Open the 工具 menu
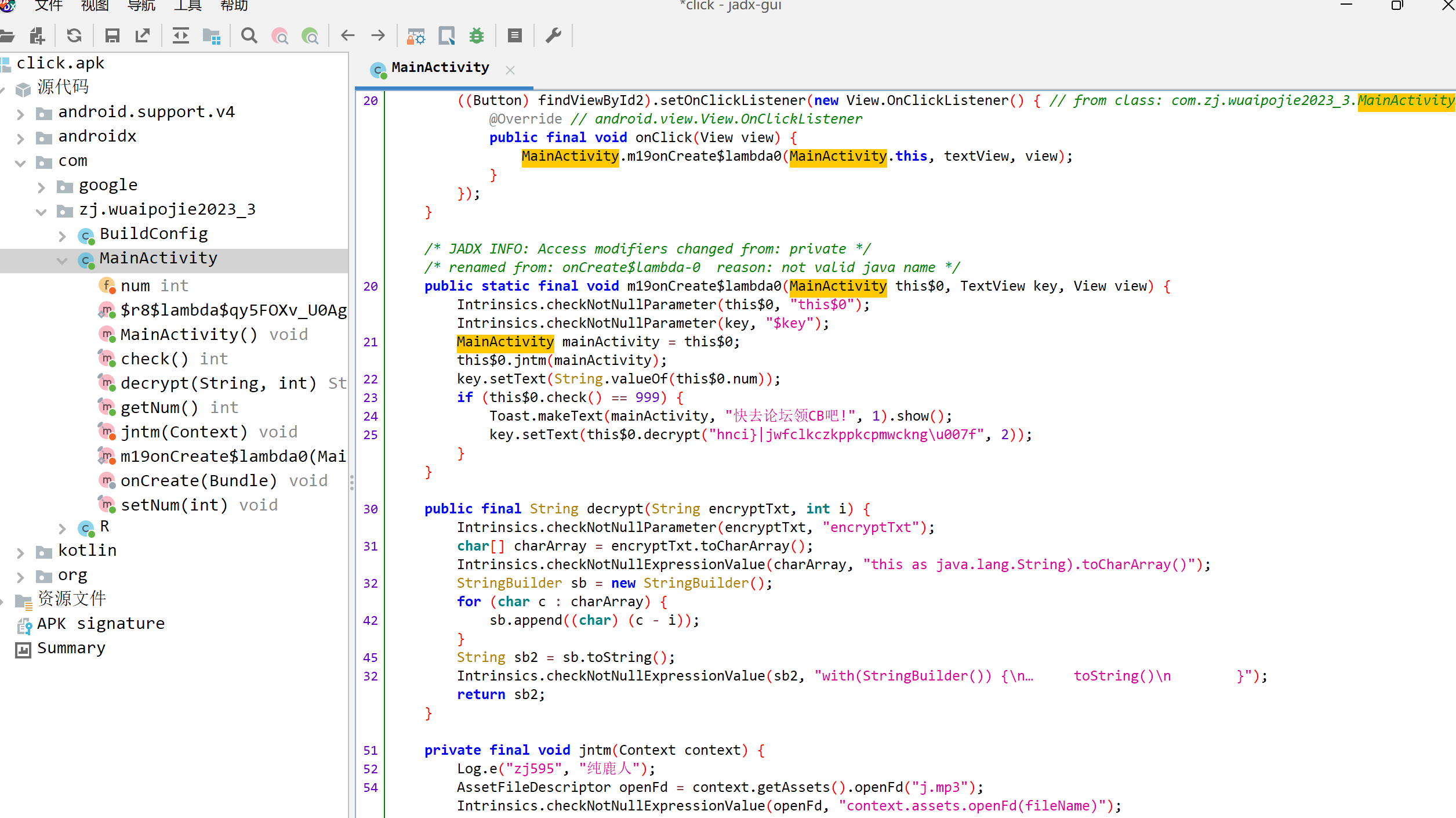The width and height of the screenshot is (1456, 818). click(x=187, y=6)
